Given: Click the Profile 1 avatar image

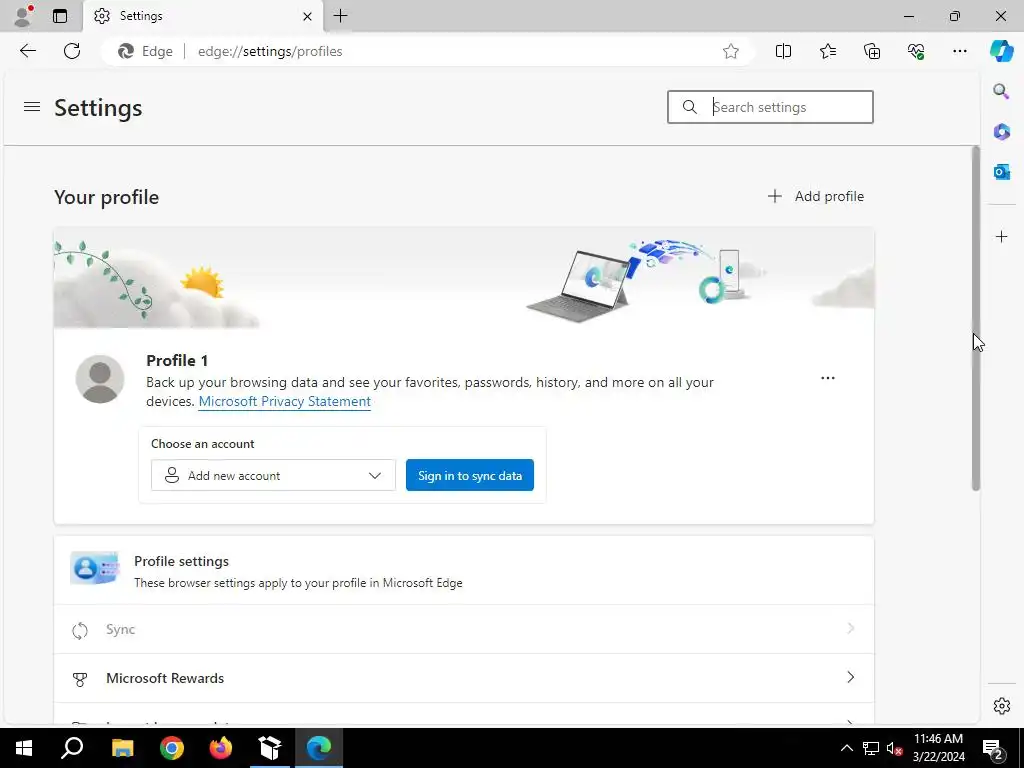Looking at the screenshot, I should click(100, 379).
